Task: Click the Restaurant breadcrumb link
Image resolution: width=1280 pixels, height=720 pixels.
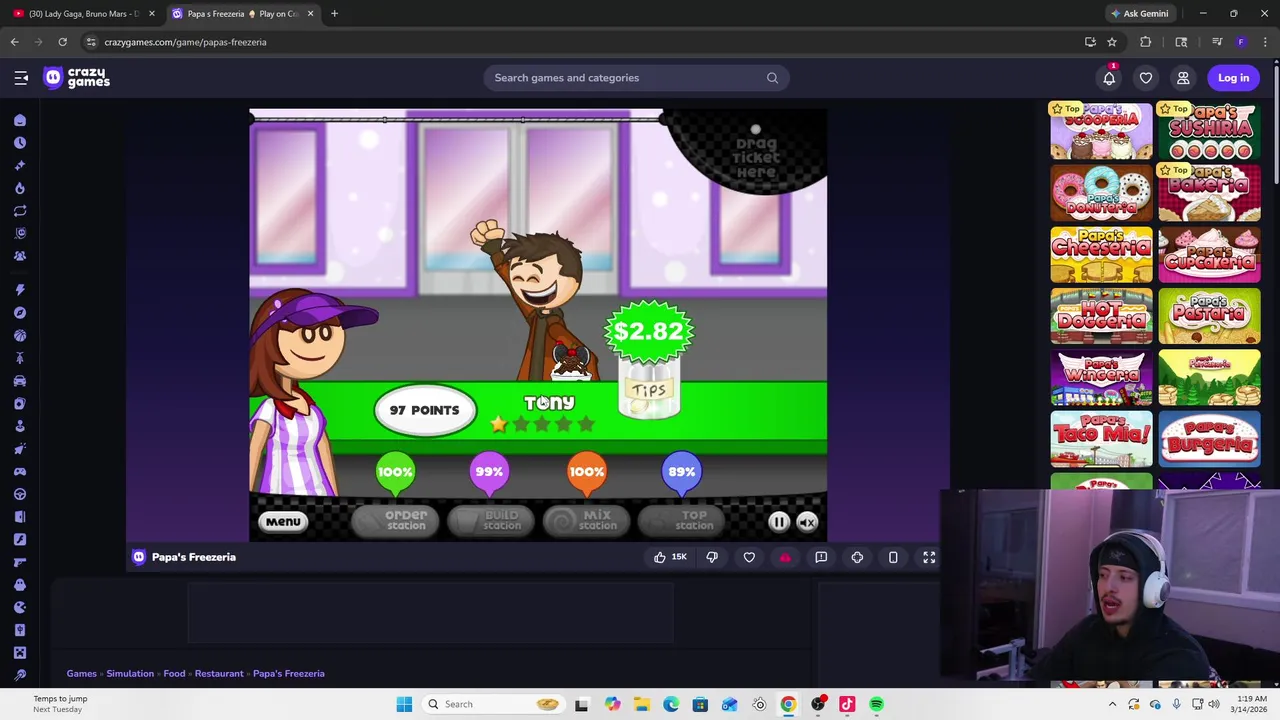Action: (219, 673)
